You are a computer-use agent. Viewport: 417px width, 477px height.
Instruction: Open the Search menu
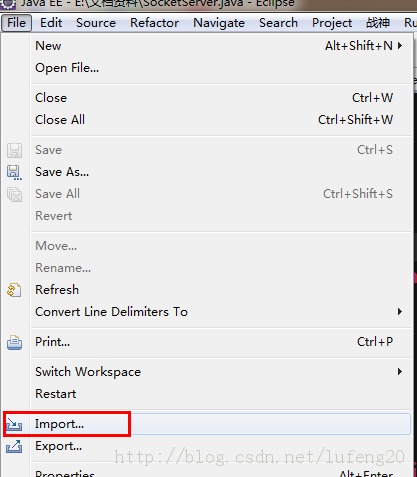[x=278, y=23]
